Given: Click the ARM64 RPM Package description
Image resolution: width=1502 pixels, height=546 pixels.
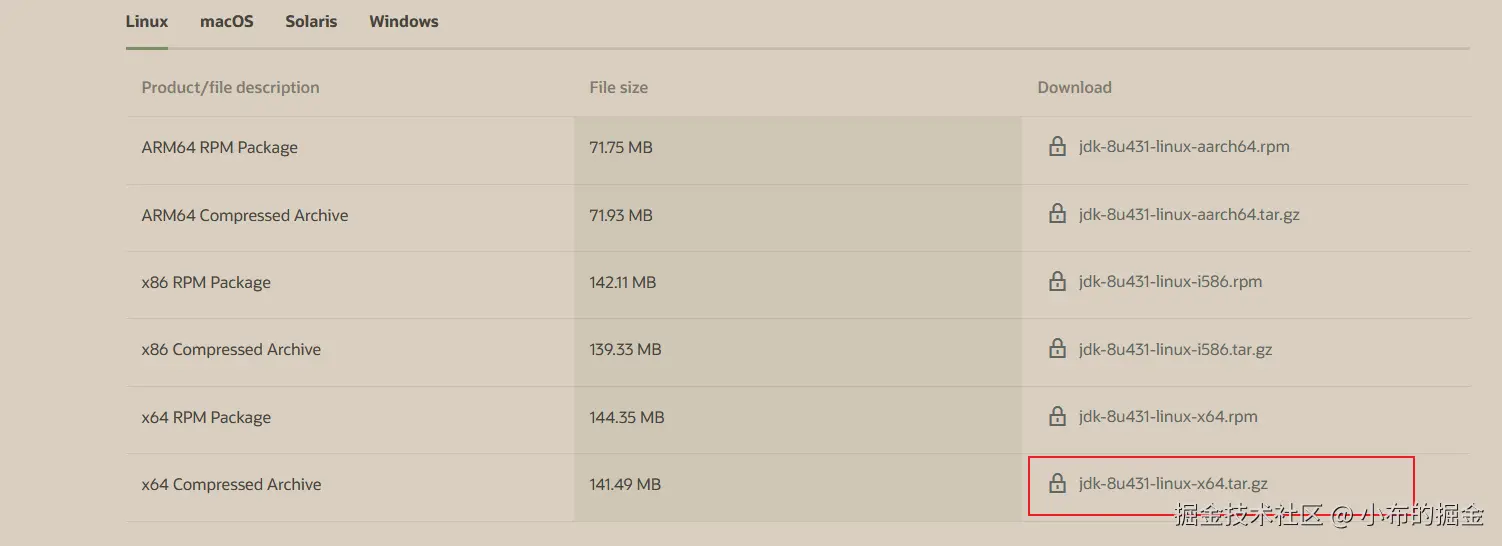Looking at the screenshot, I should click(x=220, y=147).
